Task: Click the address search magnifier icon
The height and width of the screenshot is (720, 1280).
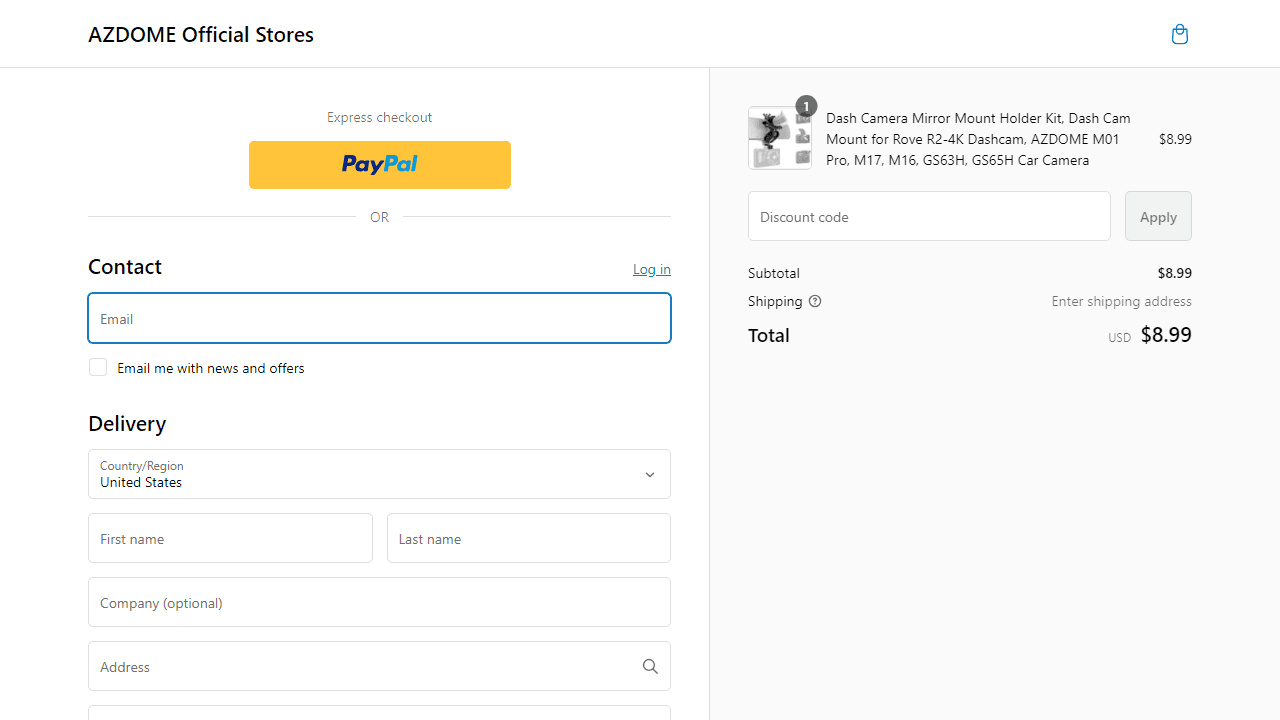Action: pos(650,666)
